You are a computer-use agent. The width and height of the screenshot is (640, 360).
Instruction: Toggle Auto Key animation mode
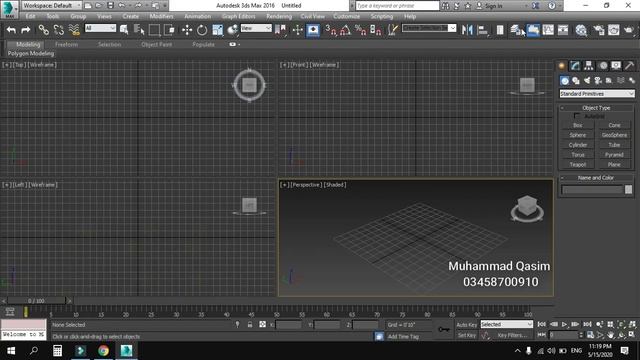[x=467, y=325]
